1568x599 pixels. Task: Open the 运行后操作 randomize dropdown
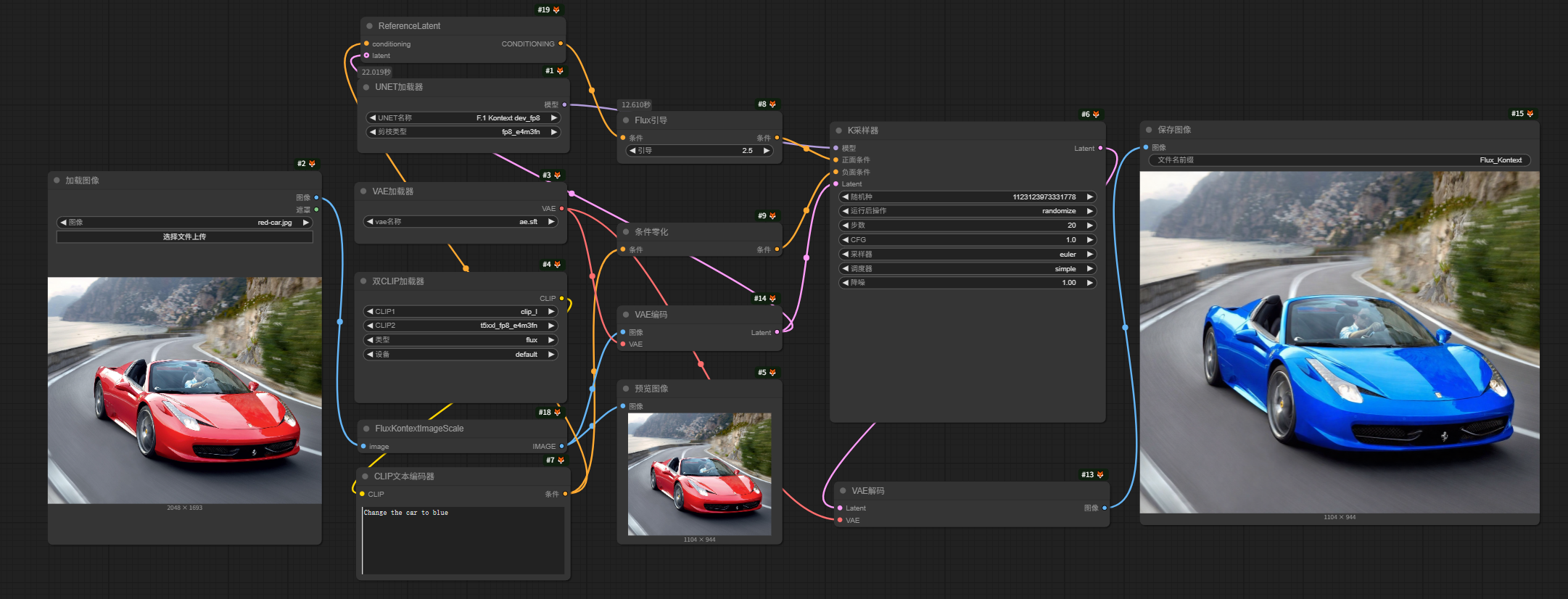pyautogui.click(x=967, y=211)
